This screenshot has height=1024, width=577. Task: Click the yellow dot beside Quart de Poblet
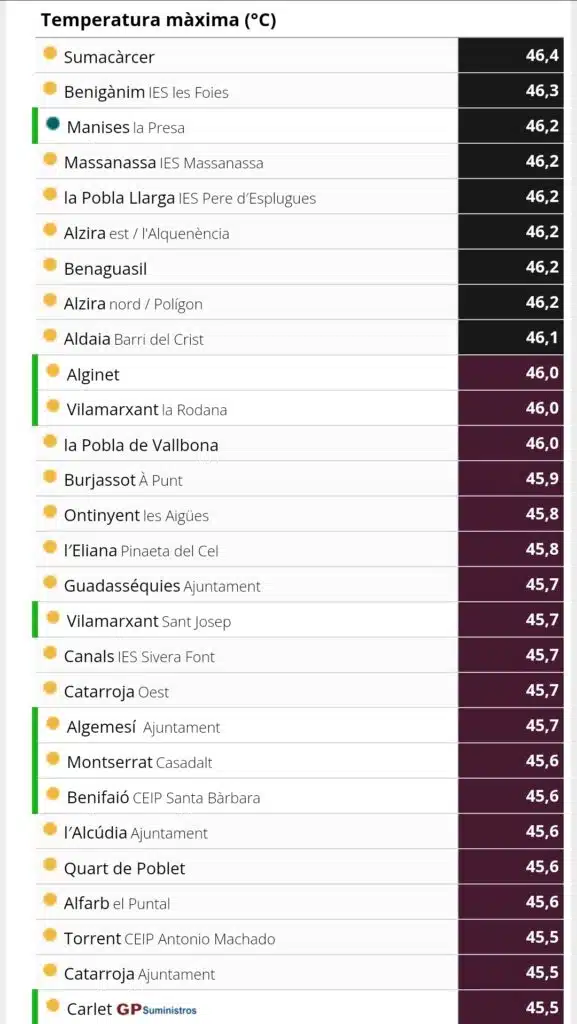tap(50, 864)
